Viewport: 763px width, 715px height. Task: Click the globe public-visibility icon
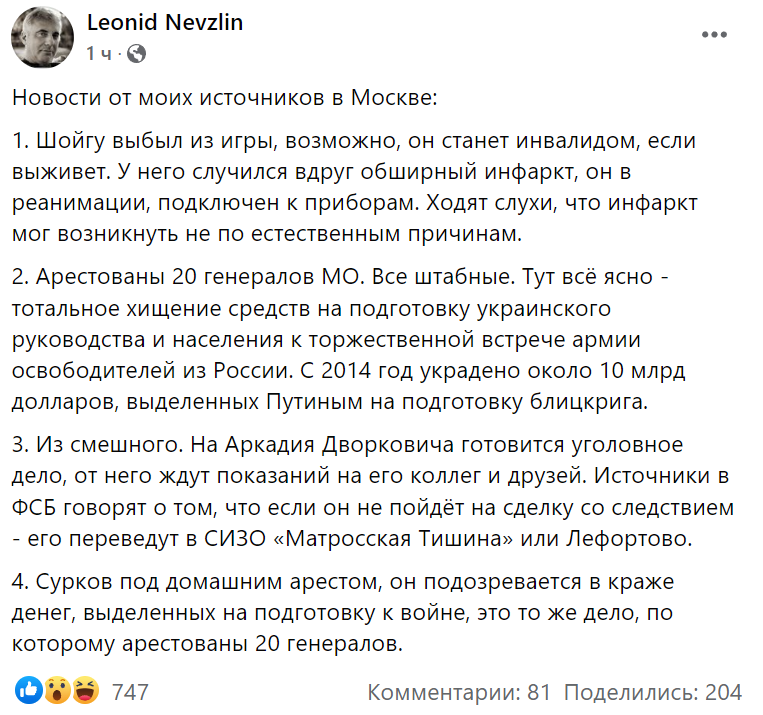click(137, 53)
